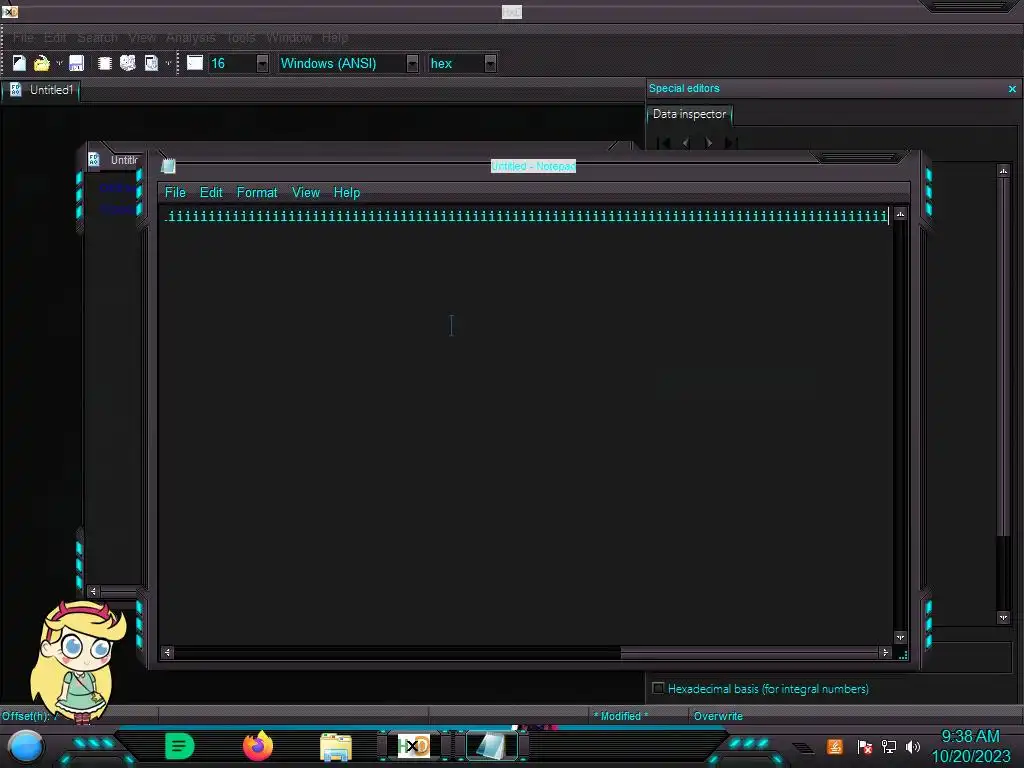Expand the HxD disk image arrow dropdown
Viewport: 1024px width, 768px height.
coord(168,63)
